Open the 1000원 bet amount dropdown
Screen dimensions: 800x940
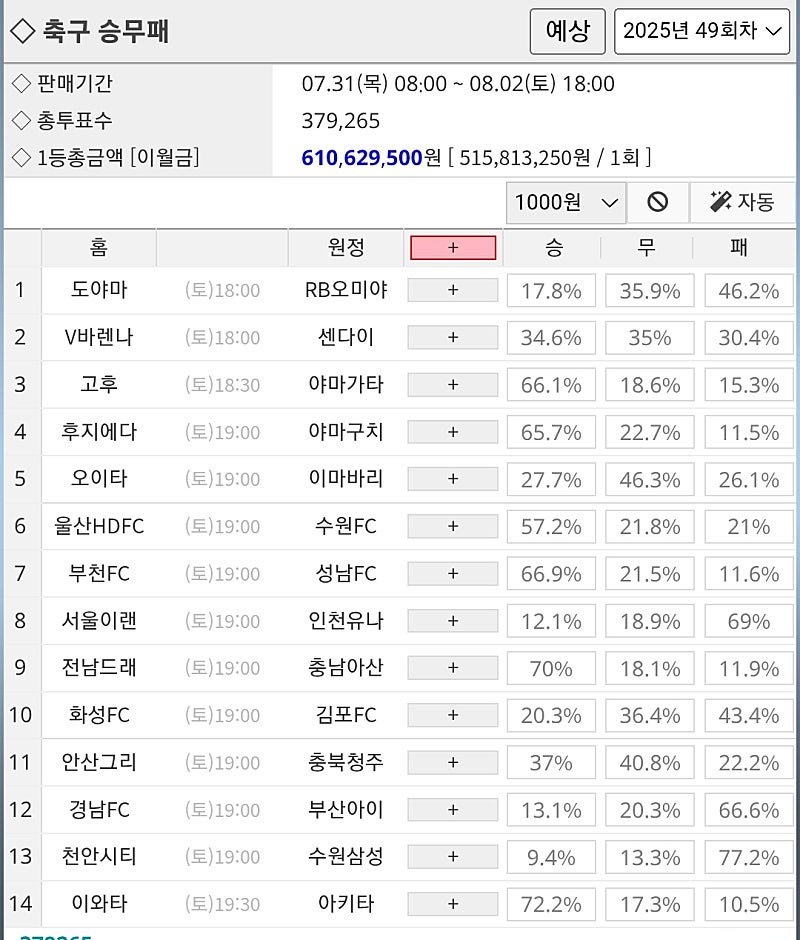click(x=566, y=203)
